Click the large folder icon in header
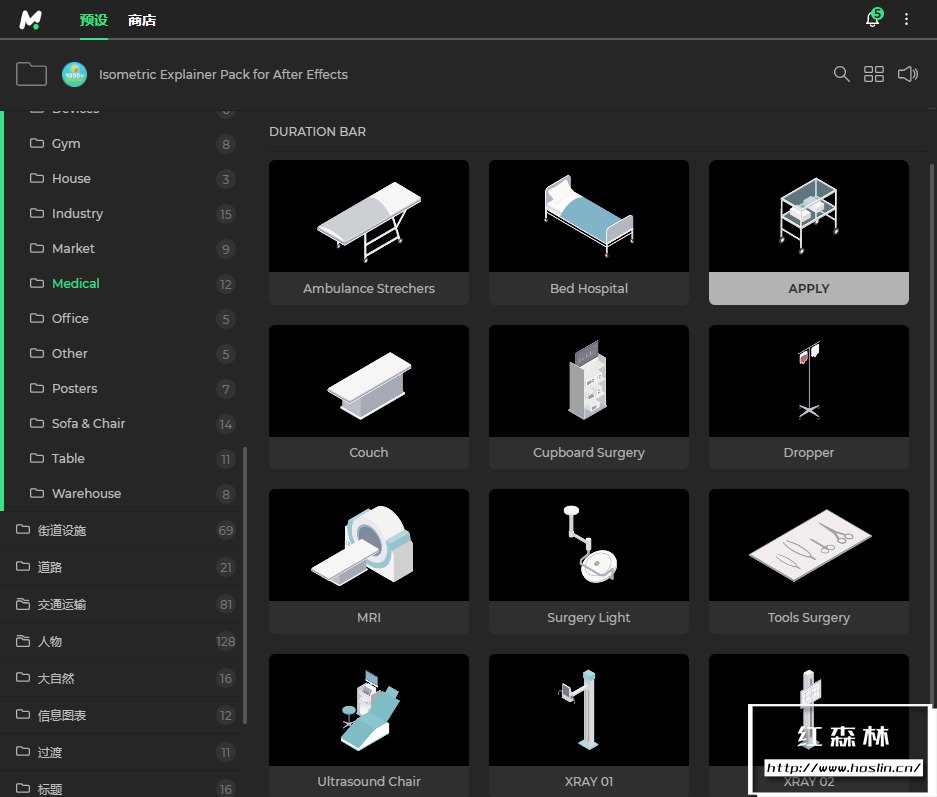 click(32, 74)
